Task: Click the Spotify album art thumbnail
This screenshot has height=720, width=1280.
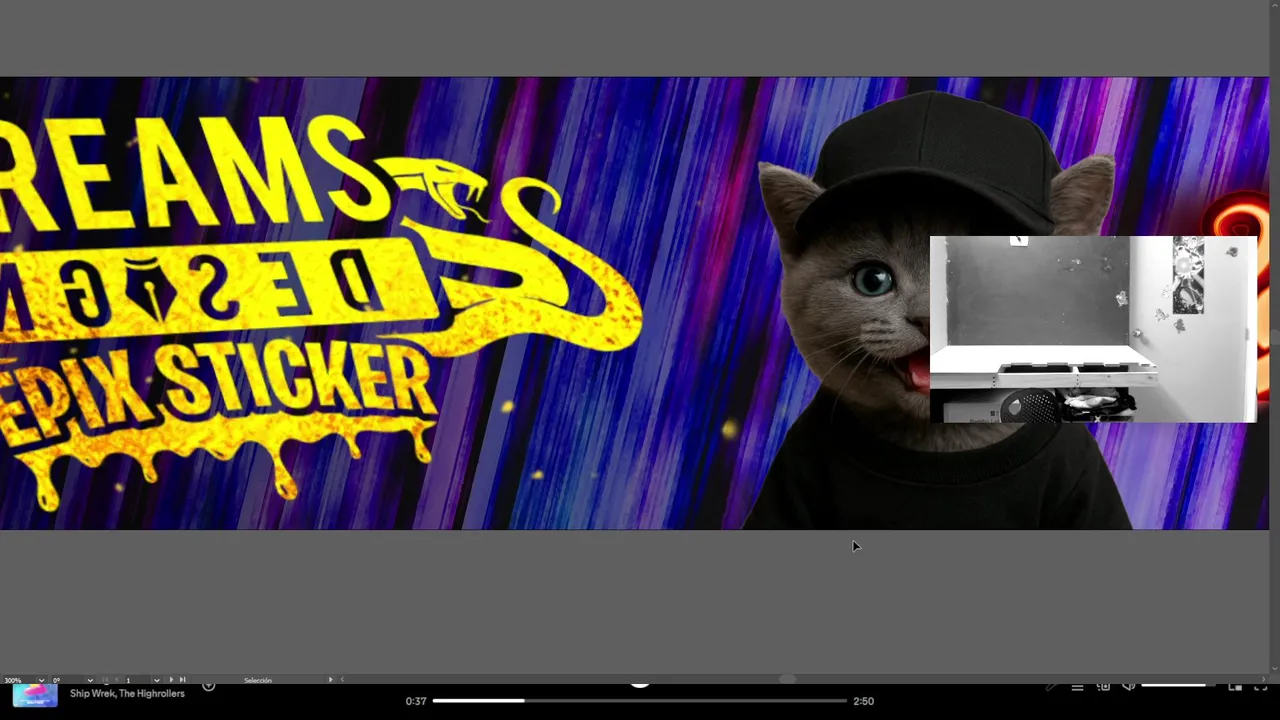Action: pos(35,695)
